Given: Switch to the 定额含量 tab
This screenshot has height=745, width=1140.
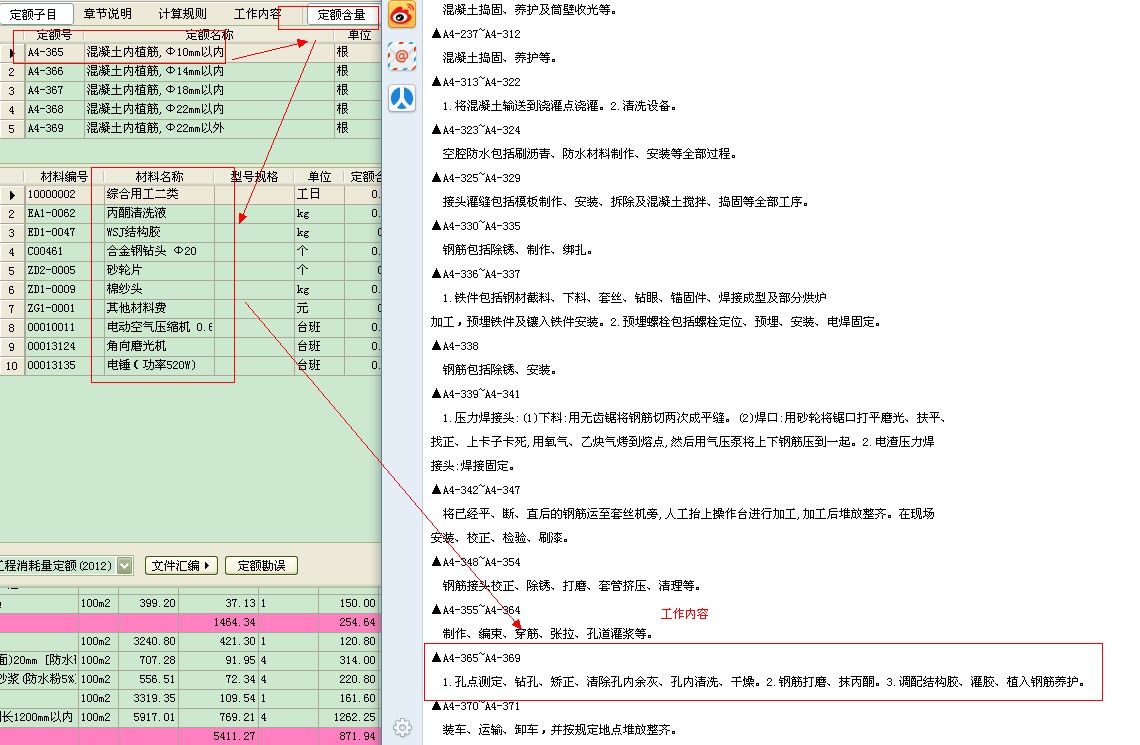Looking at the screenshot, I should tap(342, 14).
